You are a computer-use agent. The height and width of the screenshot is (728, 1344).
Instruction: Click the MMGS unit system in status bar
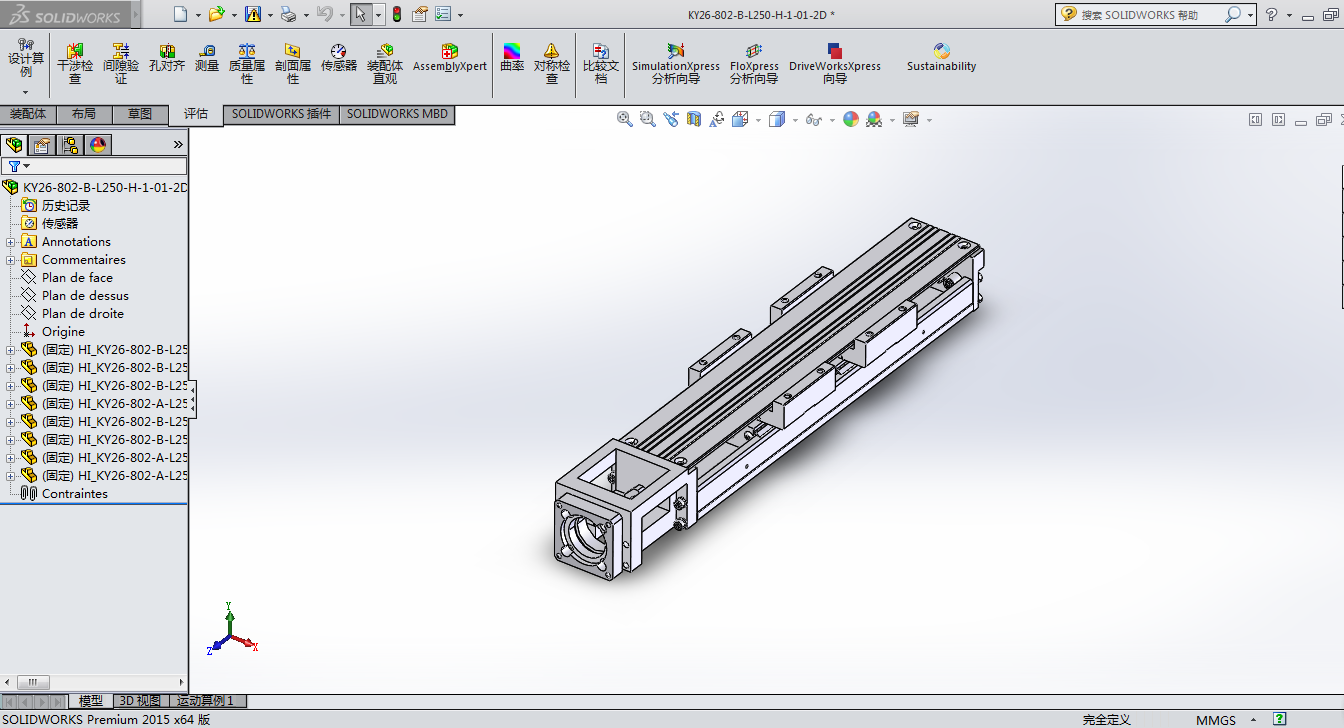click(1216, 720)
